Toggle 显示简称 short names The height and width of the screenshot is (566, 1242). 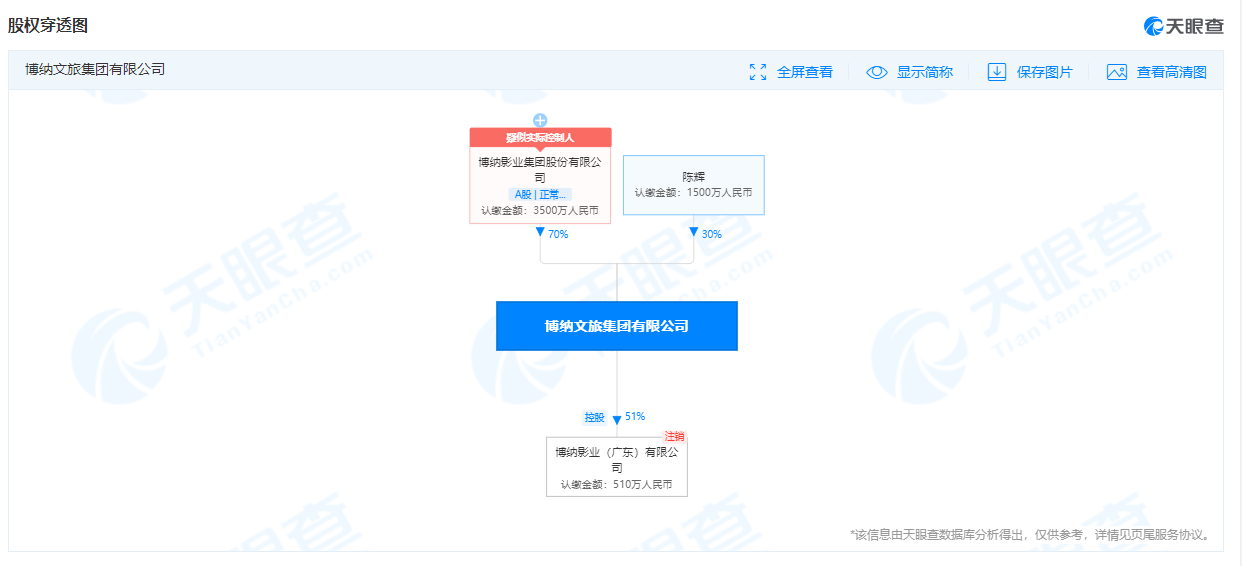(924, 72)
